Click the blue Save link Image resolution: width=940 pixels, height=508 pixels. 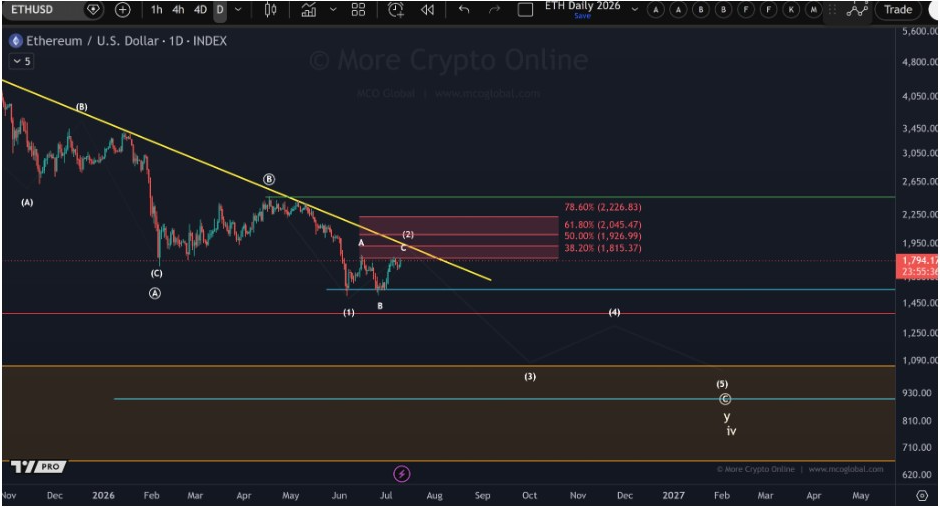coord(582,16)
